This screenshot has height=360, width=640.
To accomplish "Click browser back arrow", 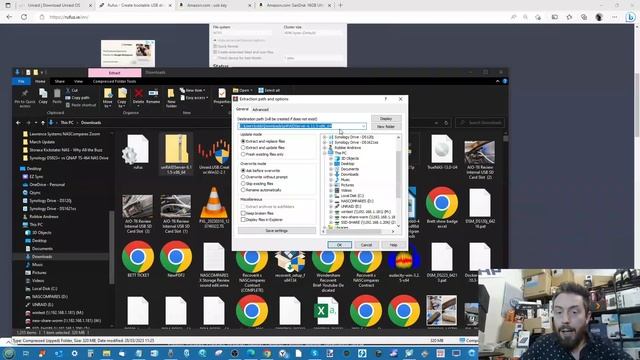I will [9, 17].
